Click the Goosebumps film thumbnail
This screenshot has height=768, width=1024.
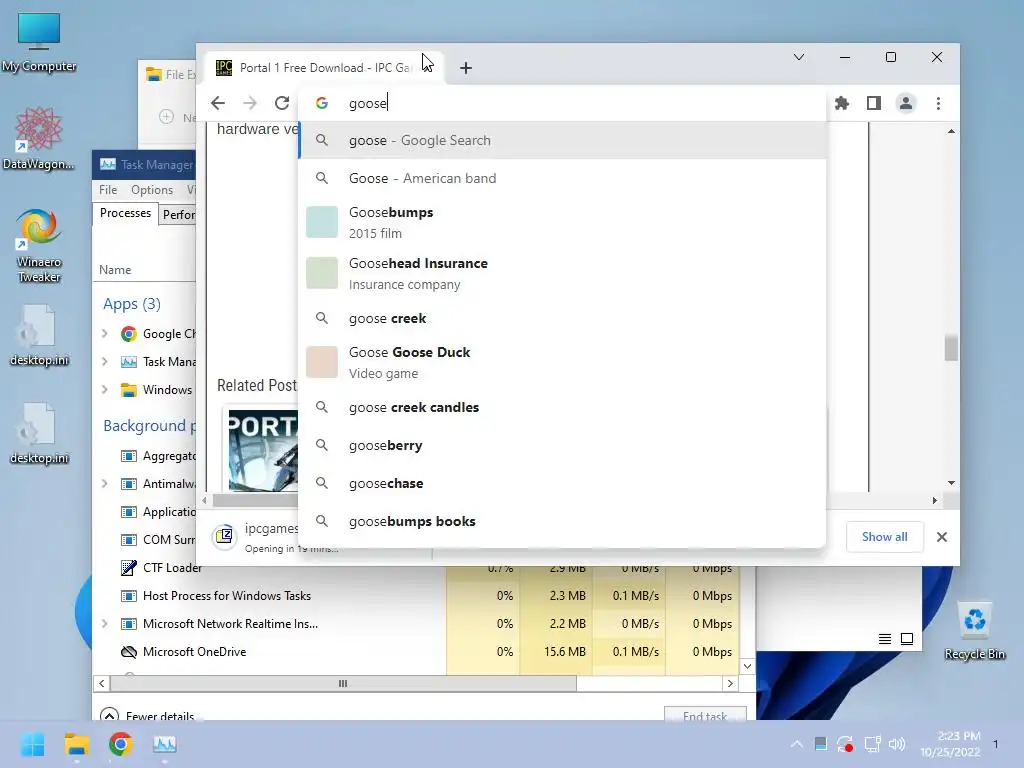coord(322,222)
